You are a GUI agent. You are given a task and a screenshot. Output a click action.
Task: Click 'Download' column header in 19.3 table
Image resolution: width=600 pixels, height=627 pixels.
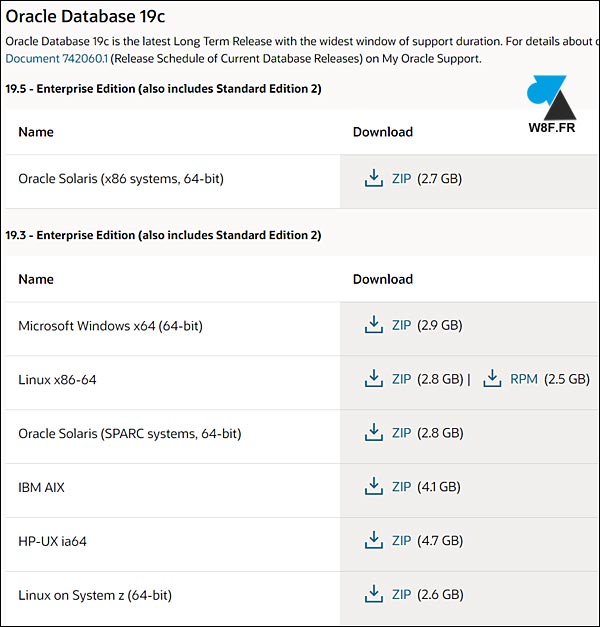tap(383, 279)
